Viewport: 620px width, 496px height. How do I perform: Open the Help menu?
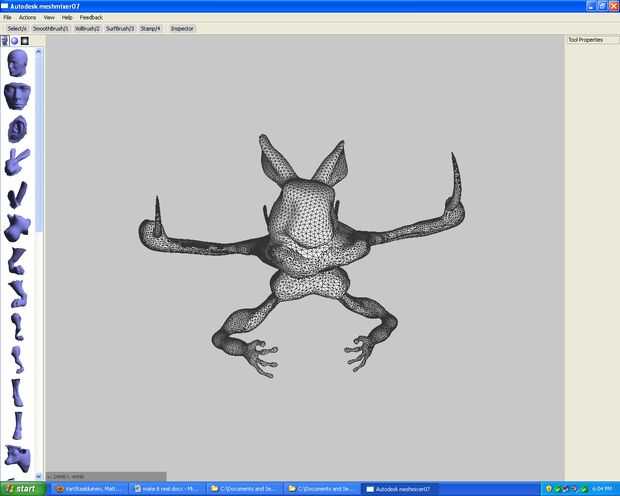[67, 17]
